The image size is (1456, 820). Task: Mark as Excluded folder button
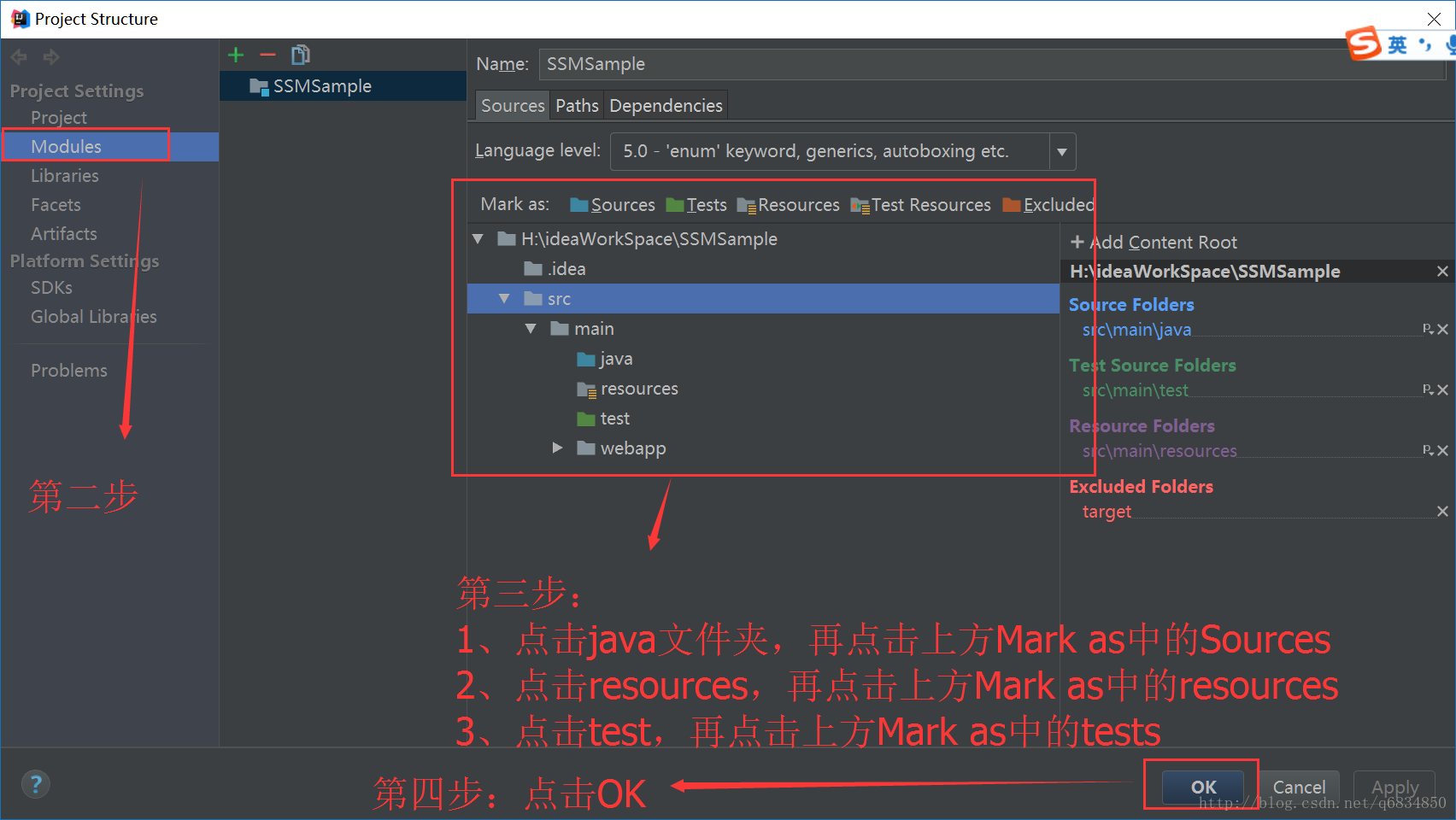1048,205
